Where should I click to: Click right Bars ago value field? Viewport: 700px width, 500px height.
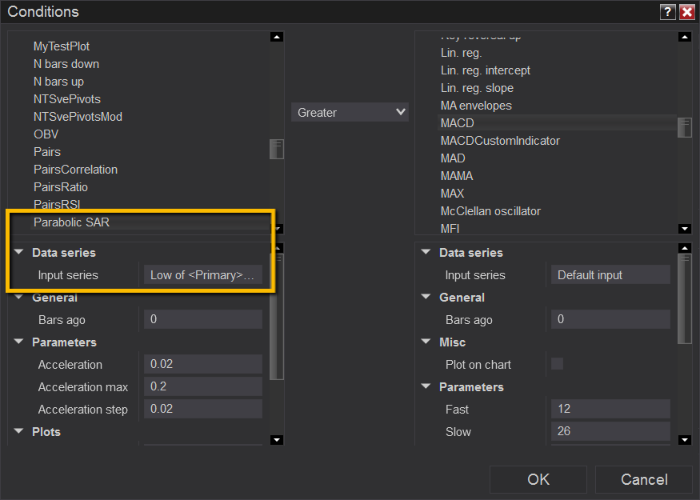(610, 319)
